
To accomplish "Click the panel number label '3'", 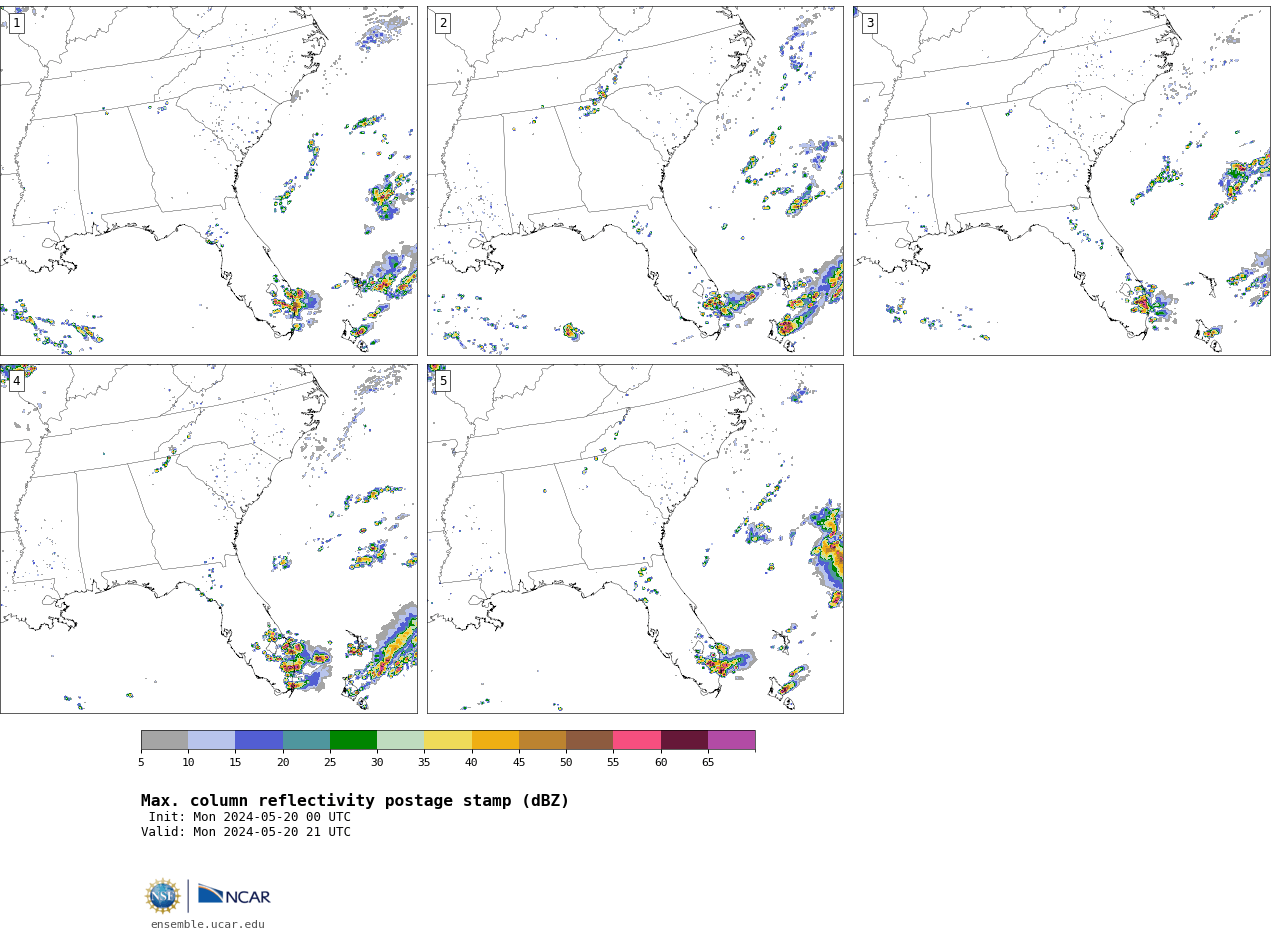I will (869, 23).
